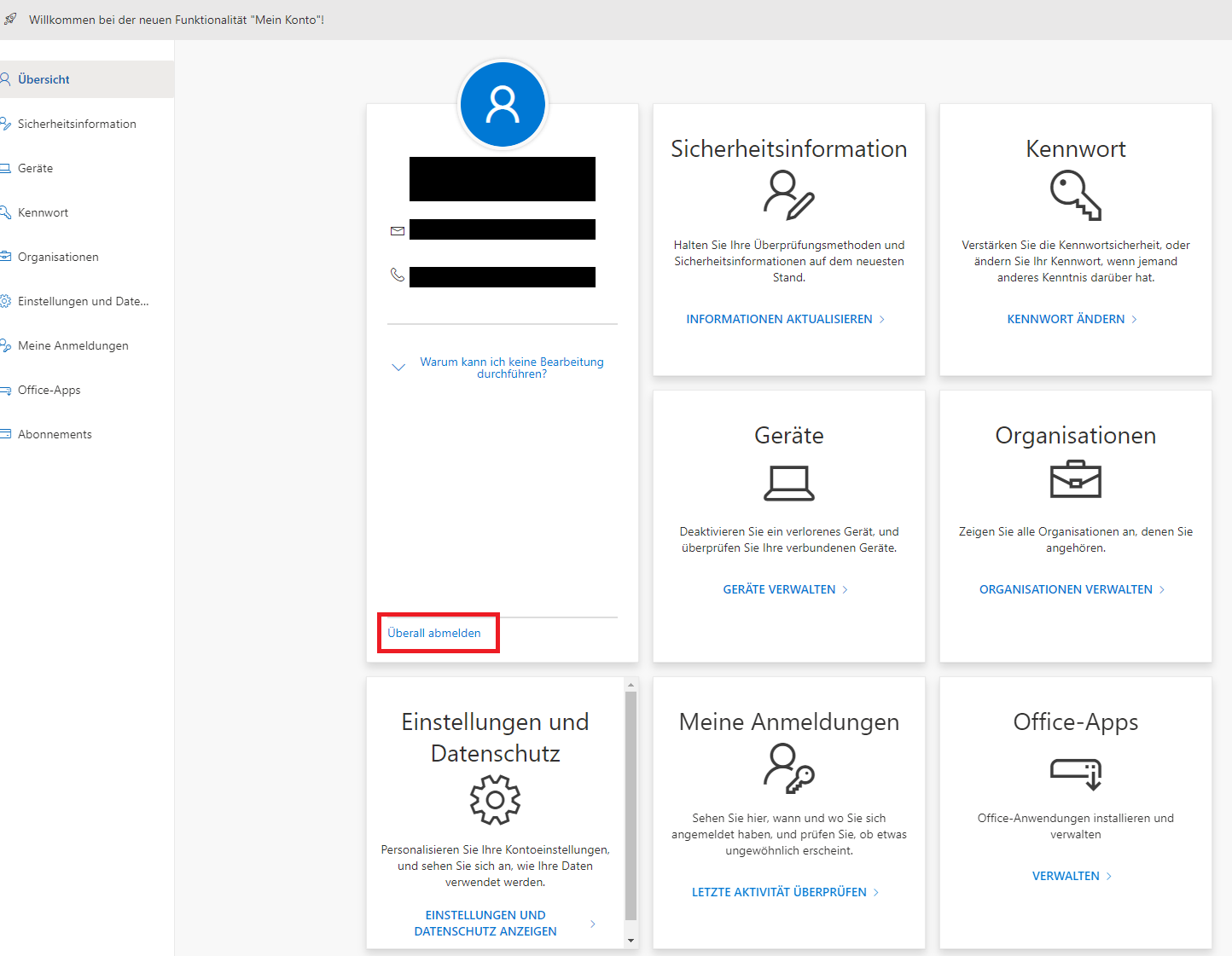Click chevron after KENNWORT ÄNDERN
The height and width of the screenshot is (956, 1232).
(1134, 319)
